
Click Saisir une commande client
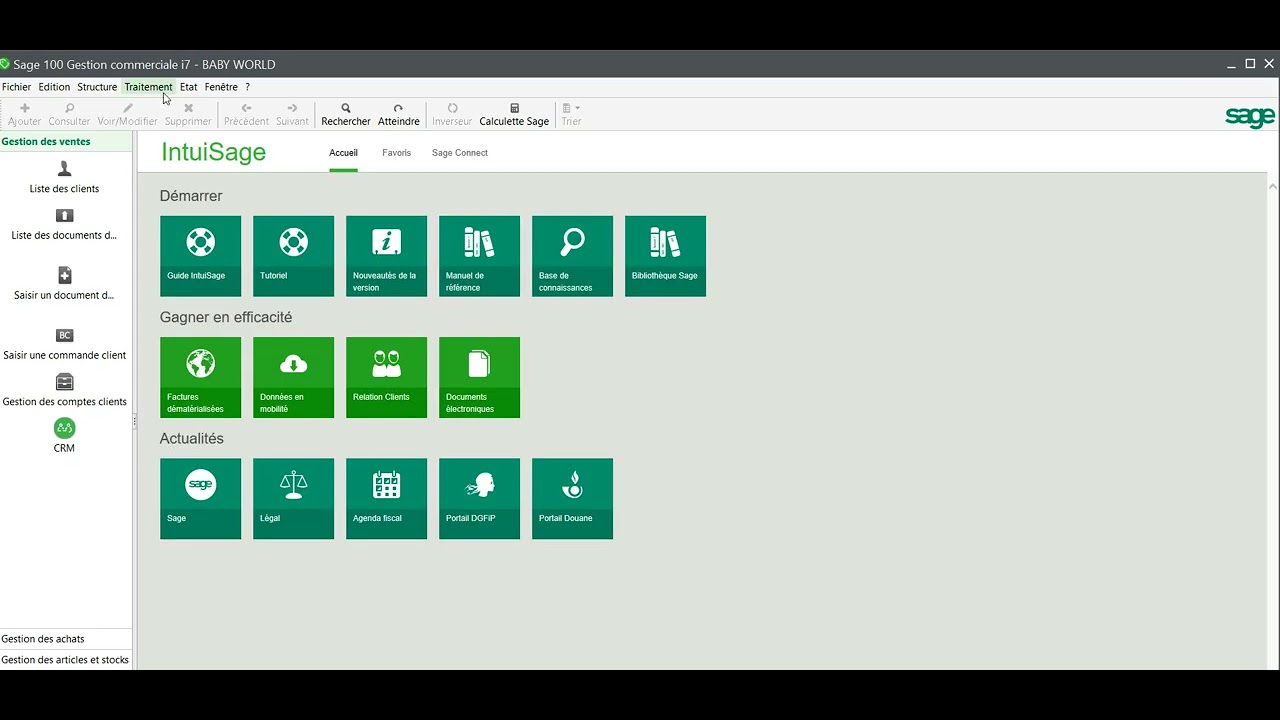[x=64, y=344]
